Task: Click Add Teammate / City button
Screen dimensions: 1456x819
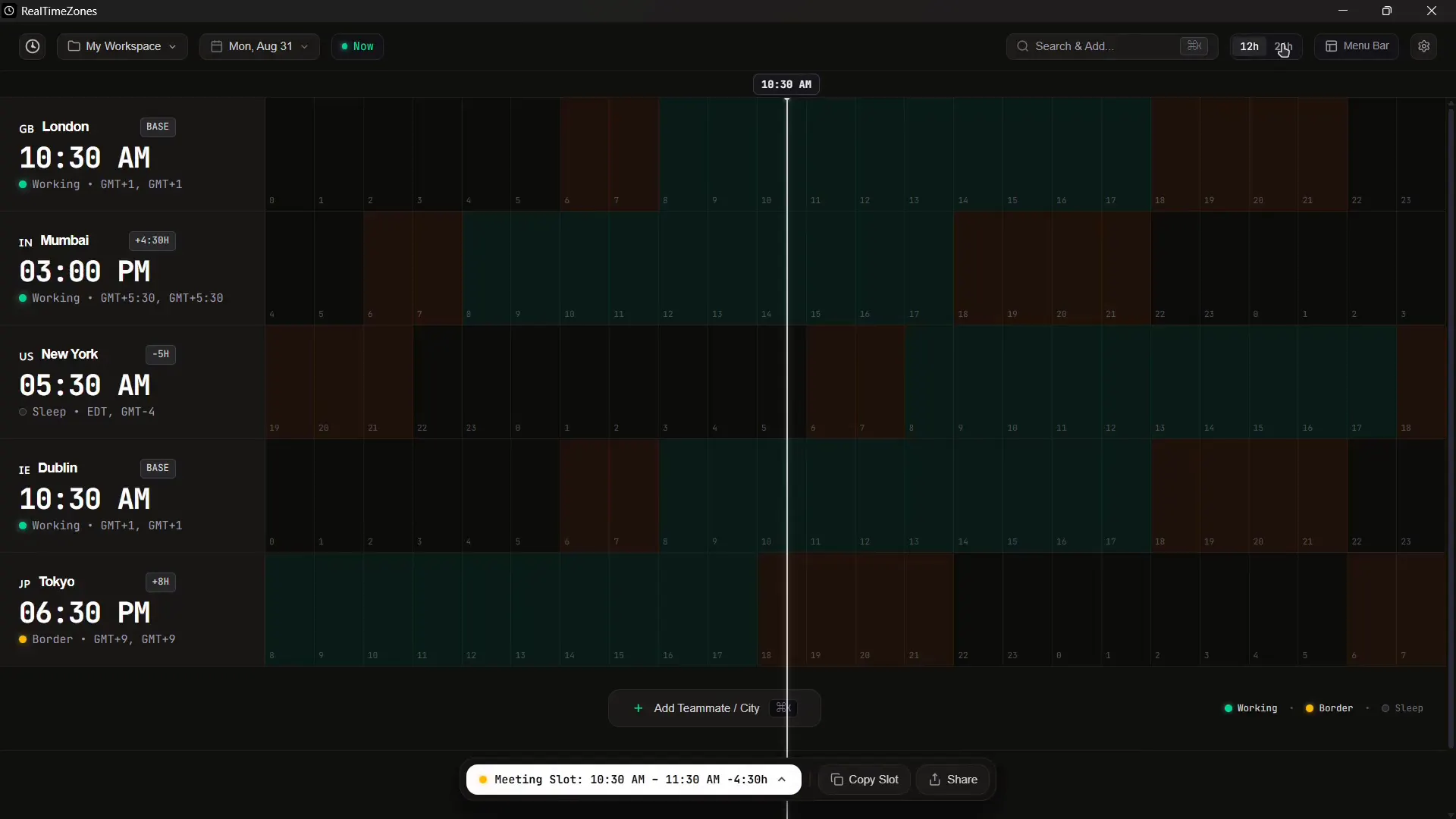Action: click(x=714, y=708)
